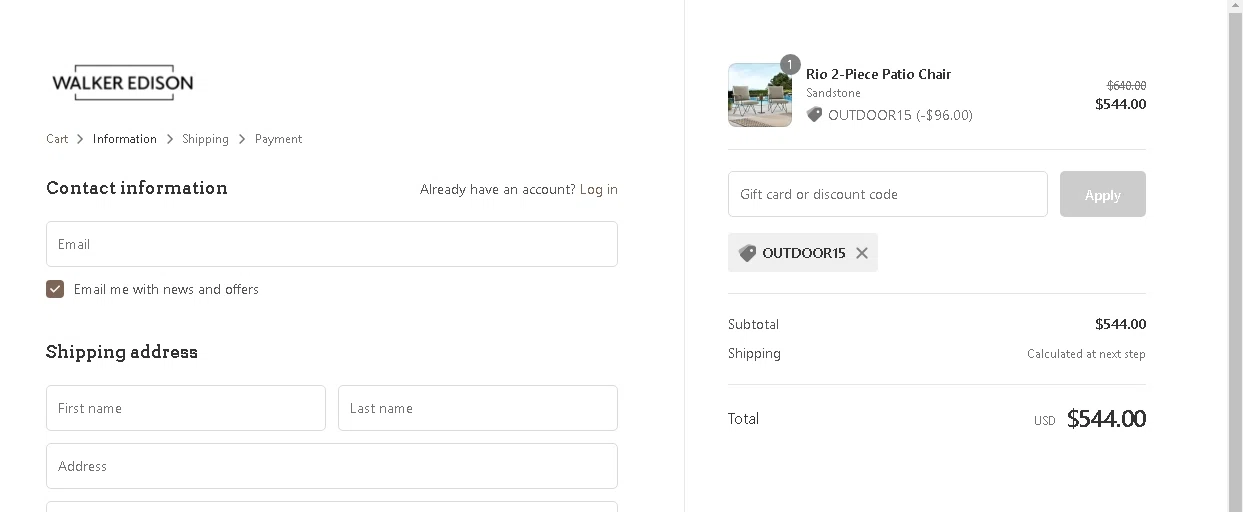Viewport: 1243px width, 512px height.
Task: Select the Information breadcrumb step
Action: (x=125, y=139)
